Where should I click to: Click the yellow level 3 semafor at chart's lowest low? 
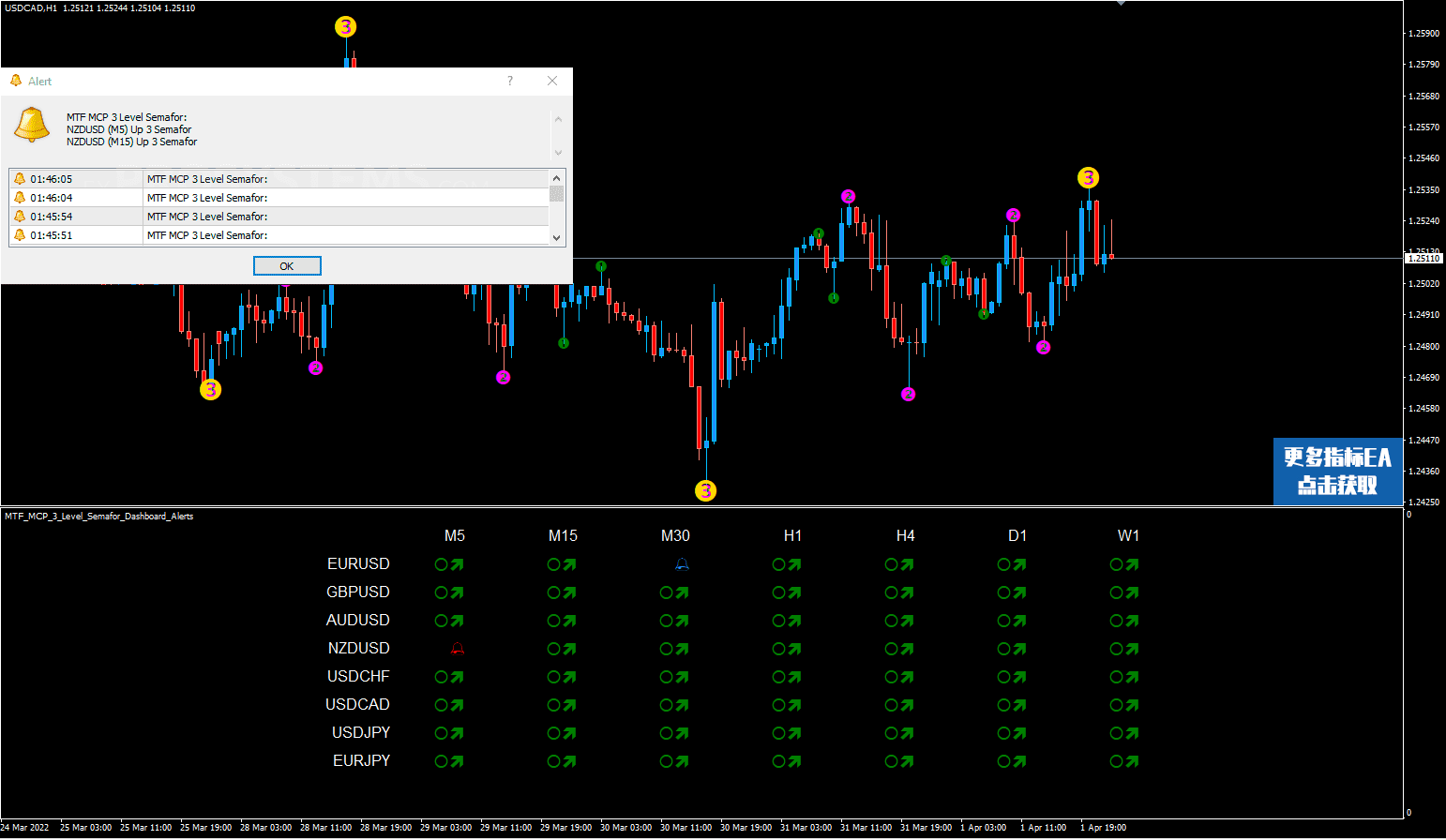705,490
